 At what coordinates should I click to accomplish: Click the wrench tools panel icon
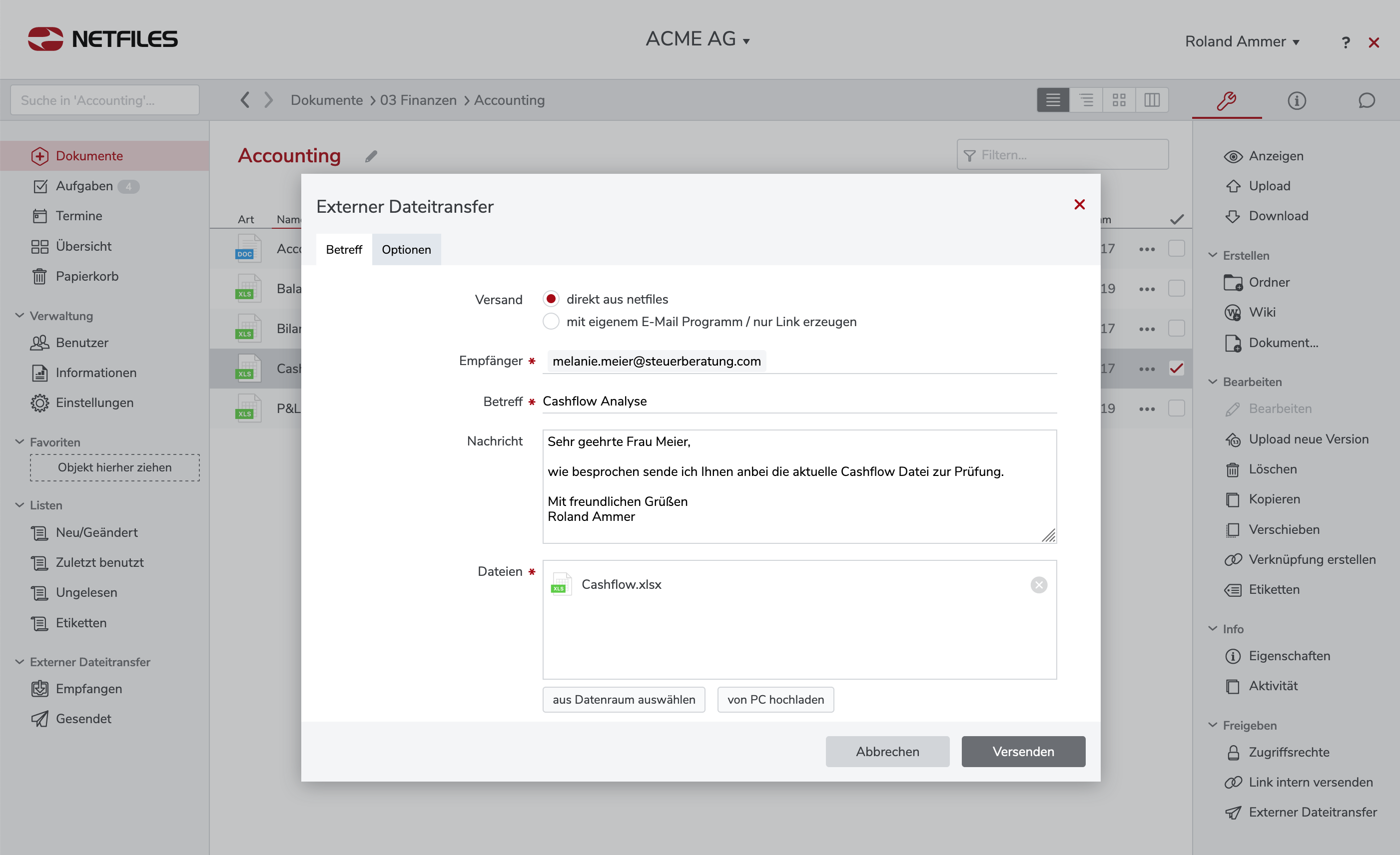pyautogui.click(x=1226, y=100)
